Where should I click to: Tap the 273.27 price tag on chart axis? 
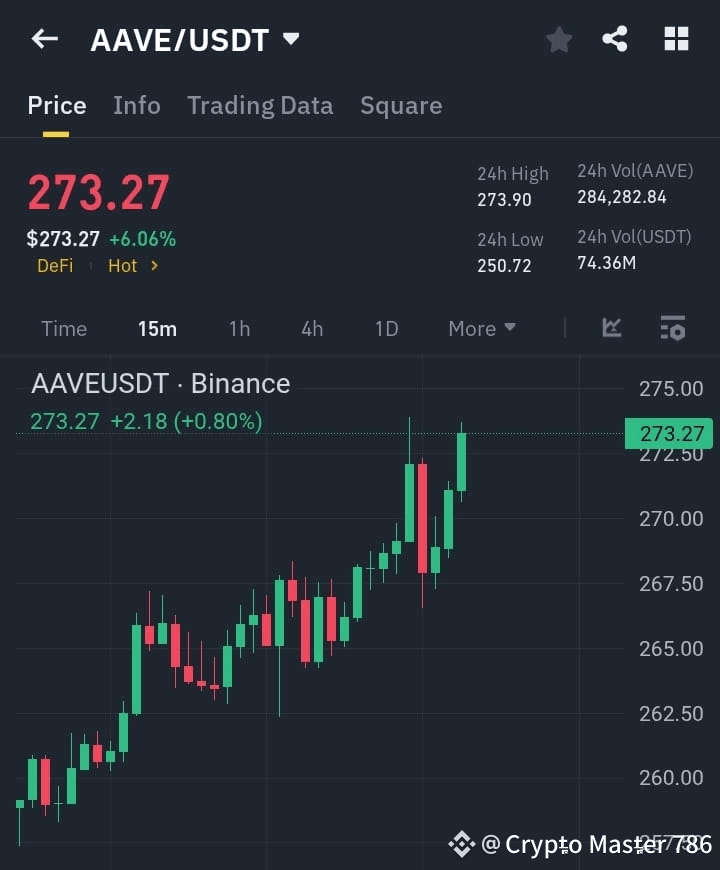pos(668,433)
